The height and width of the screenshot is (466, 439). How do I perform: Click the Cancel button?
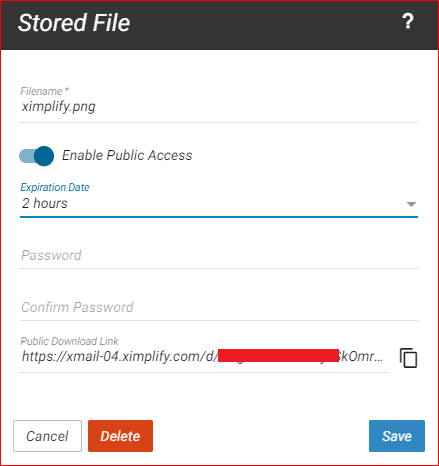[47, 436]
